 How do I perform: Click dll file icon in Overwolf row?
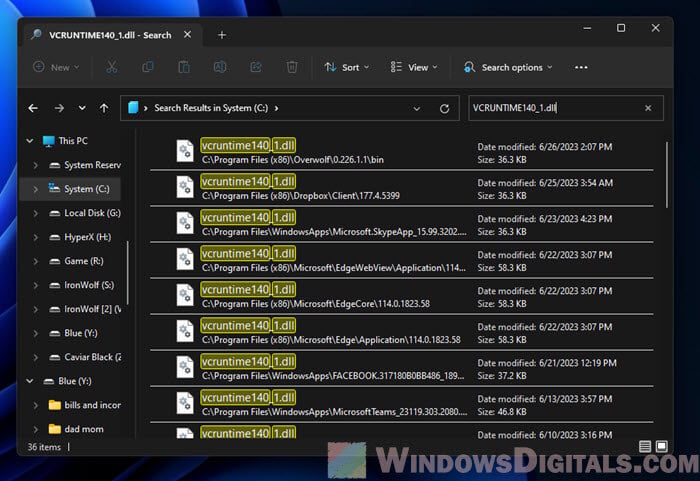(x=185, y=151)
